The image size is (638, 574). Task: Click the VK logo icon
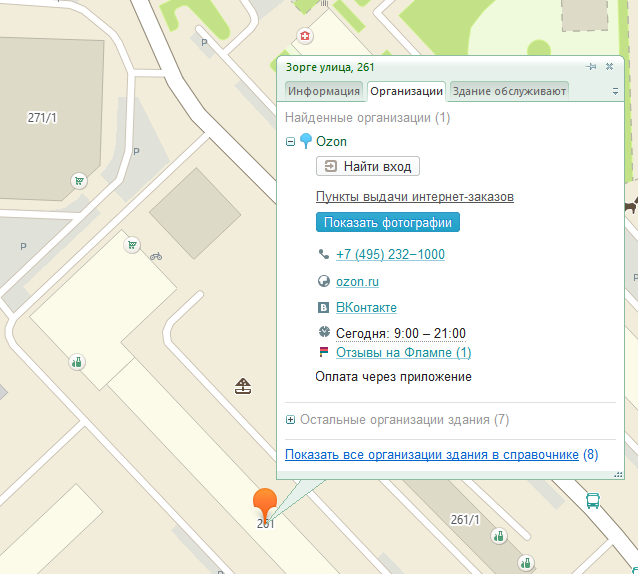[323, 308]
